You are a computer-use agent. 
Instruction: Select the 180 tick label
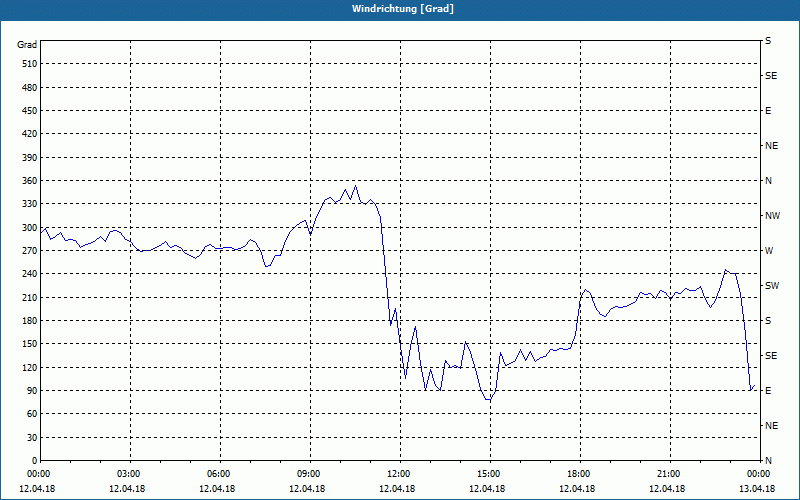click(30, 321)
